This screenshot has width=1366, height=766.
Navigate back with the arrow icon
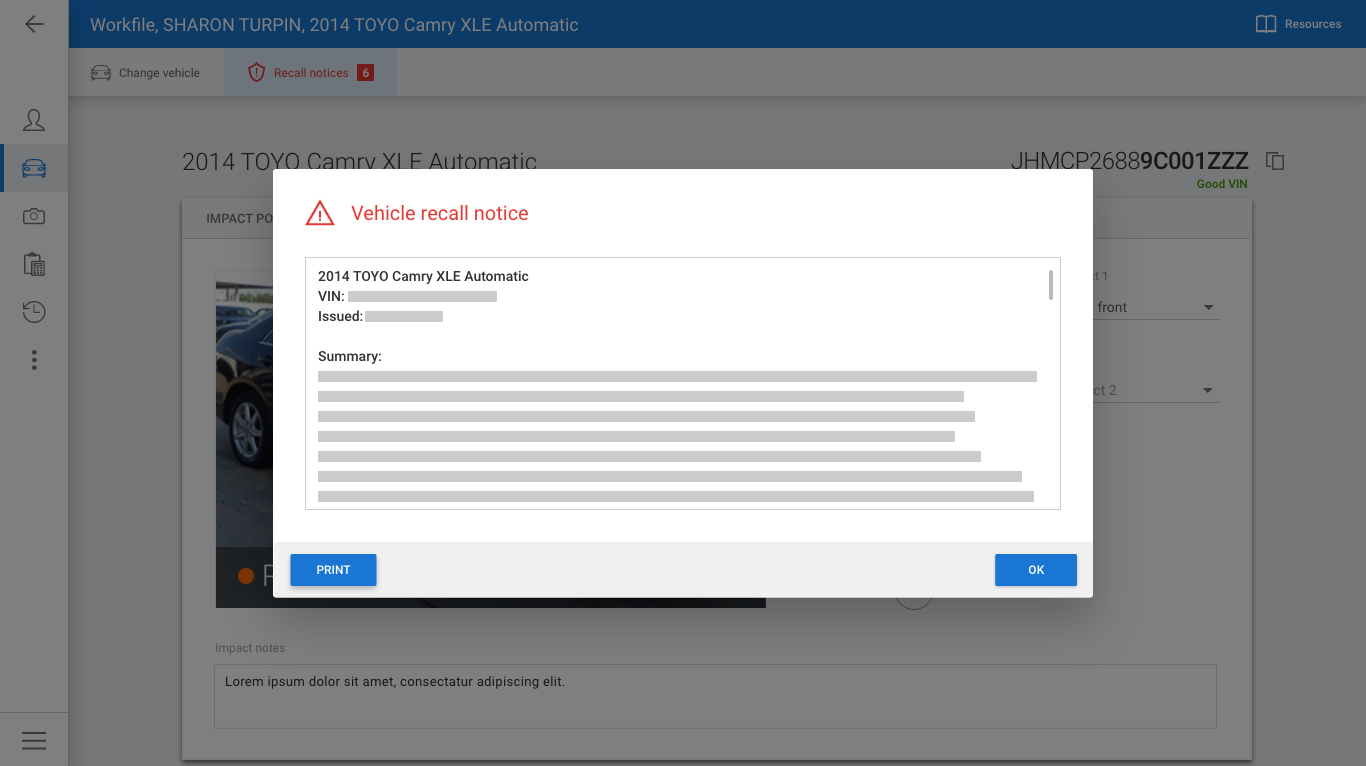[x=34, y=24]
